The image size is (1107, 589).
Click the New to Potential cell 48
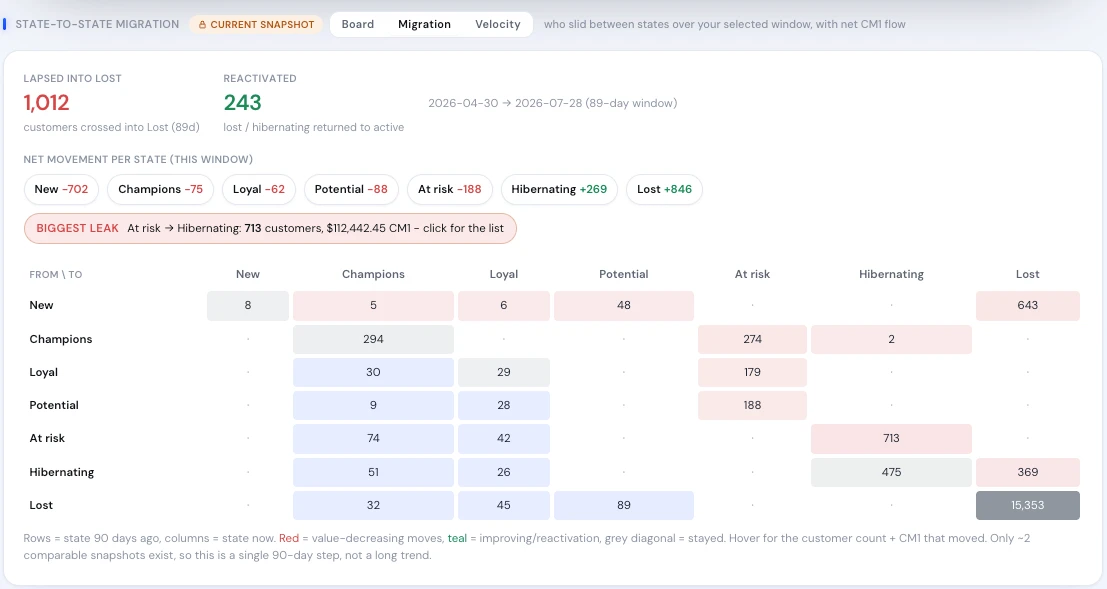[x=624, y=306]
